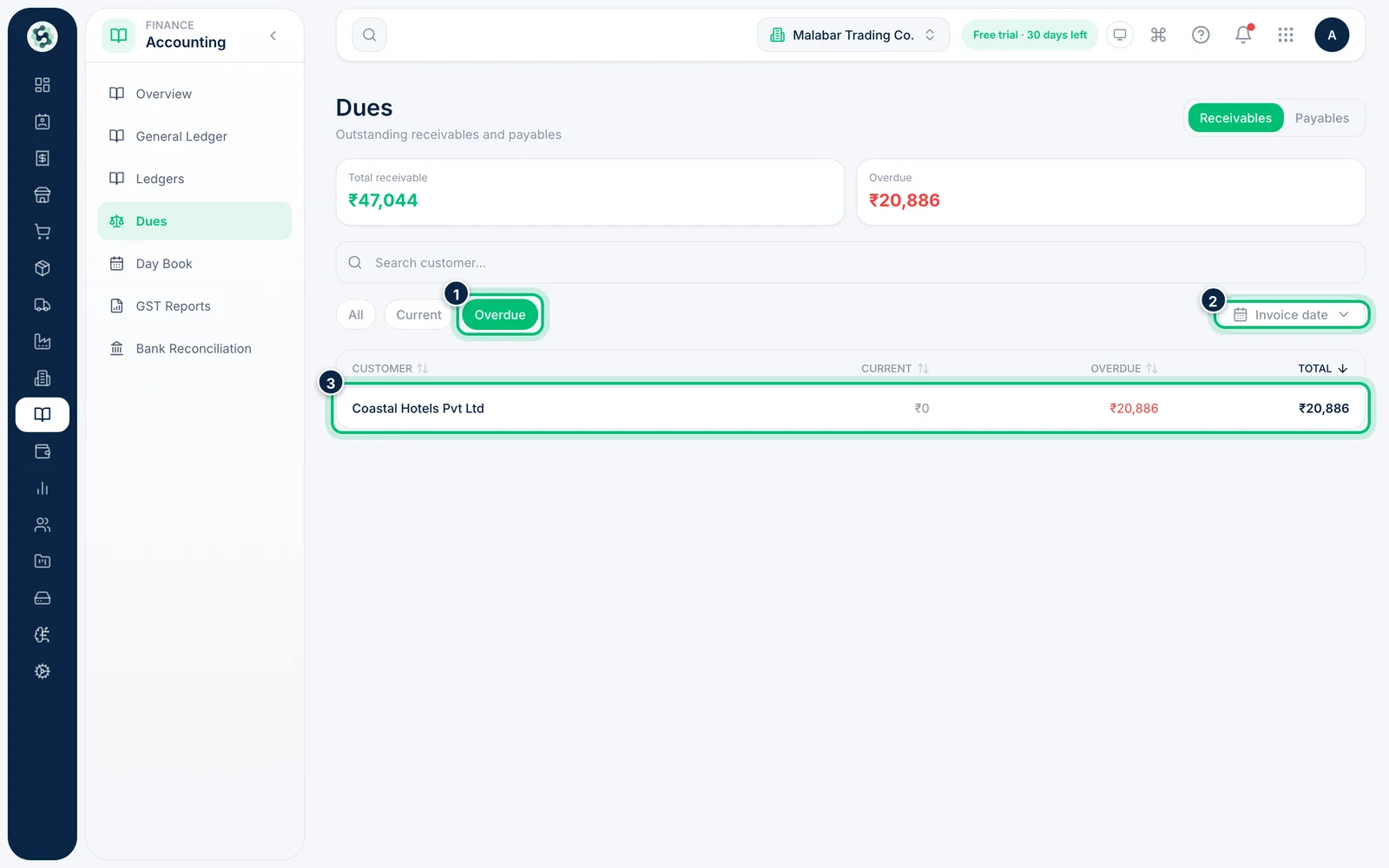
Task: Open the bar chart reports icon
Action: [42, 488]
